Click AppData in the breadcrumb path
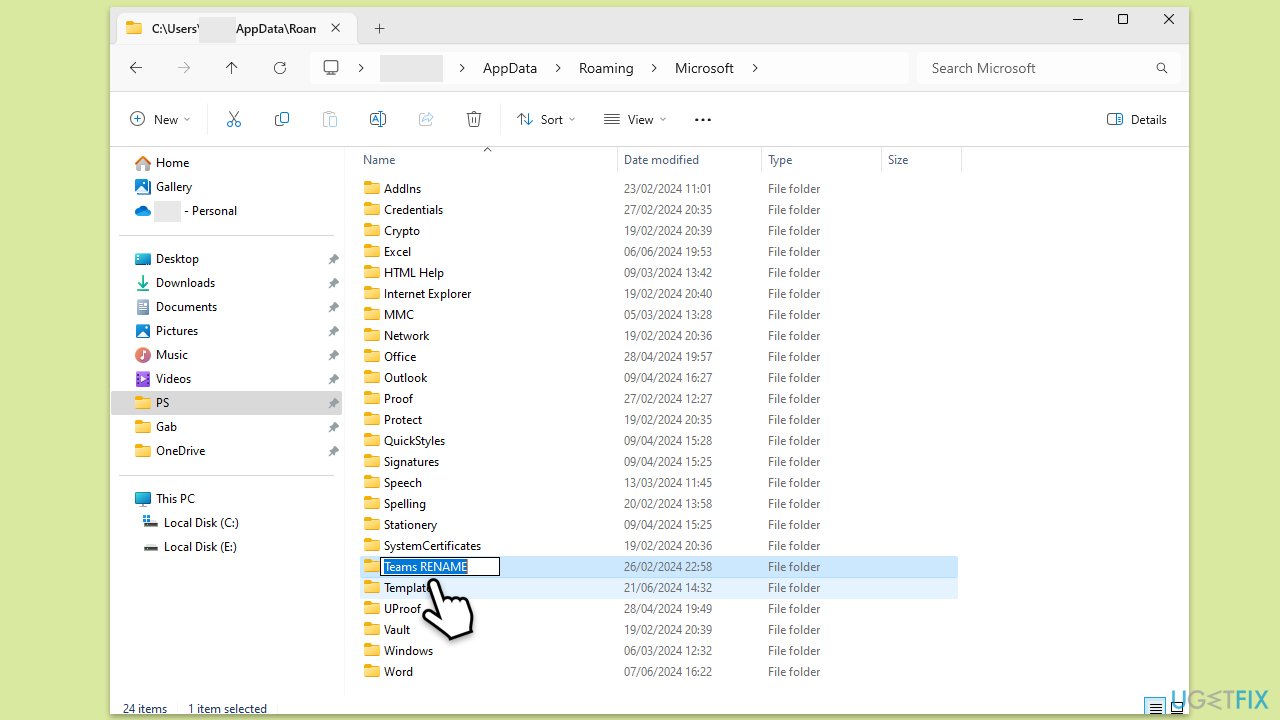This screenshot has width=1280, height=720. [510, 68]
